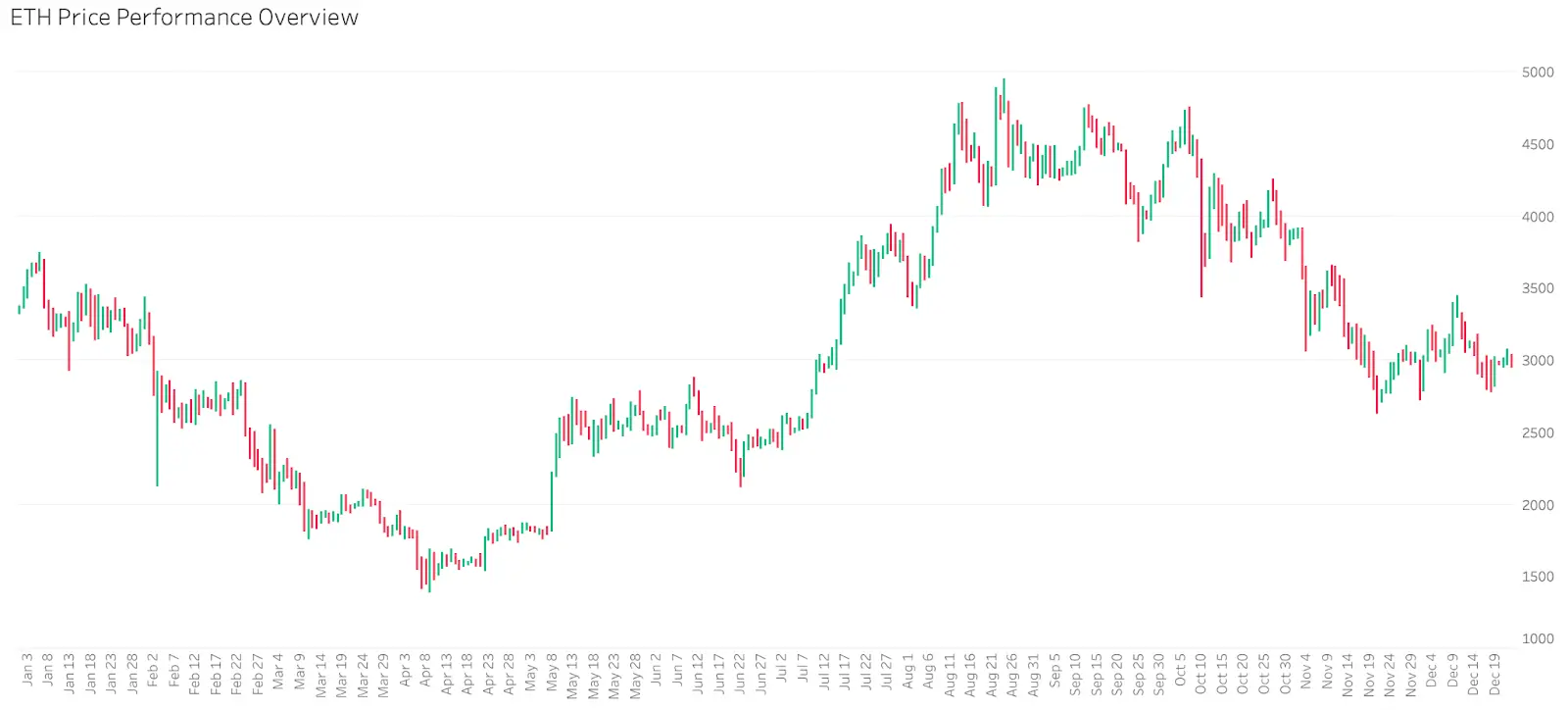Image resolution: width=1568 pixels, height=710 pixels.
Task: Click the Sep 15 date label
Action: (1096, 675)
